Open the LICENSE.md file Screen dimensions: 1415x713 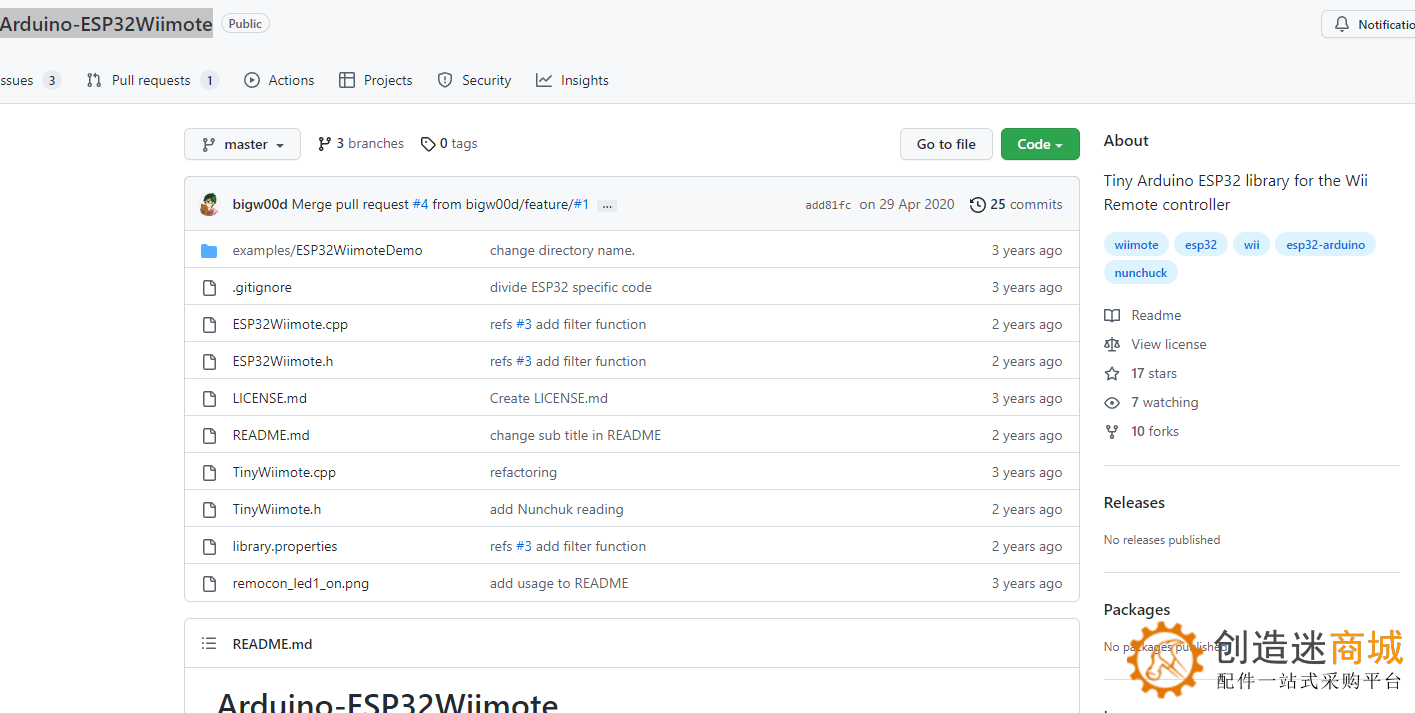click(270, 398)
